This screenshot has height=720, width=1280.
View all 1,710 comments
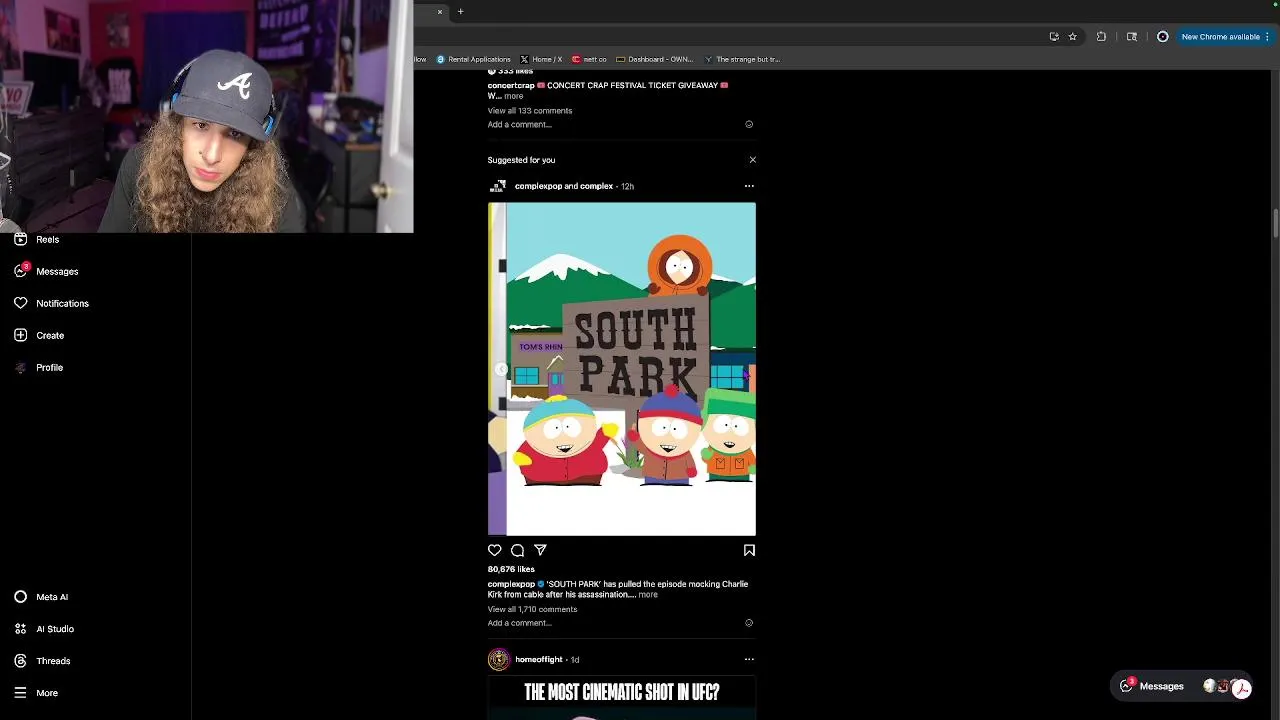click(x=532, y=609)
